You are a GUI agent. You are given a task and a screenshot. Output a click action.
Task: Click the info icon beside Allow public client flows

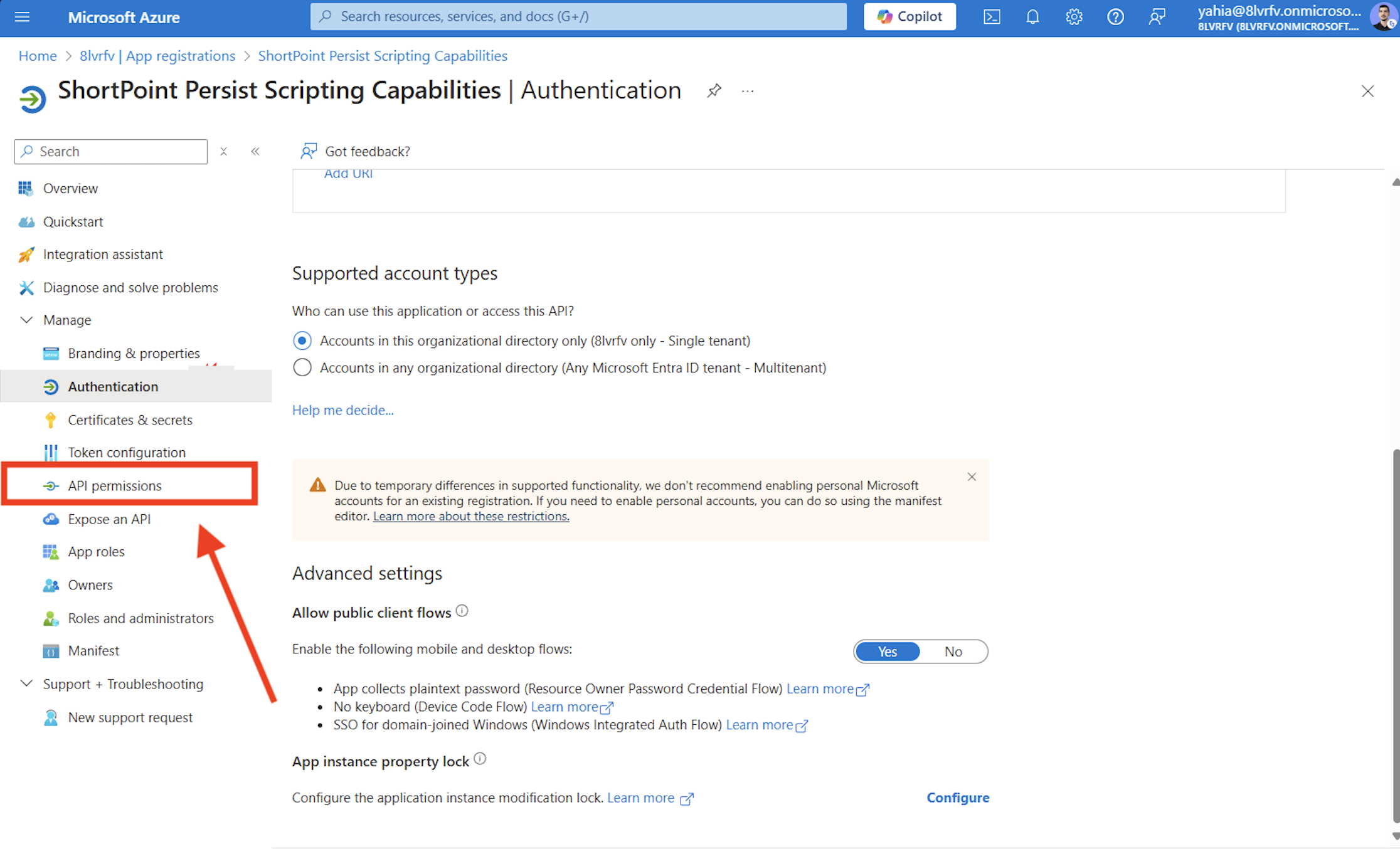(462, 611)
